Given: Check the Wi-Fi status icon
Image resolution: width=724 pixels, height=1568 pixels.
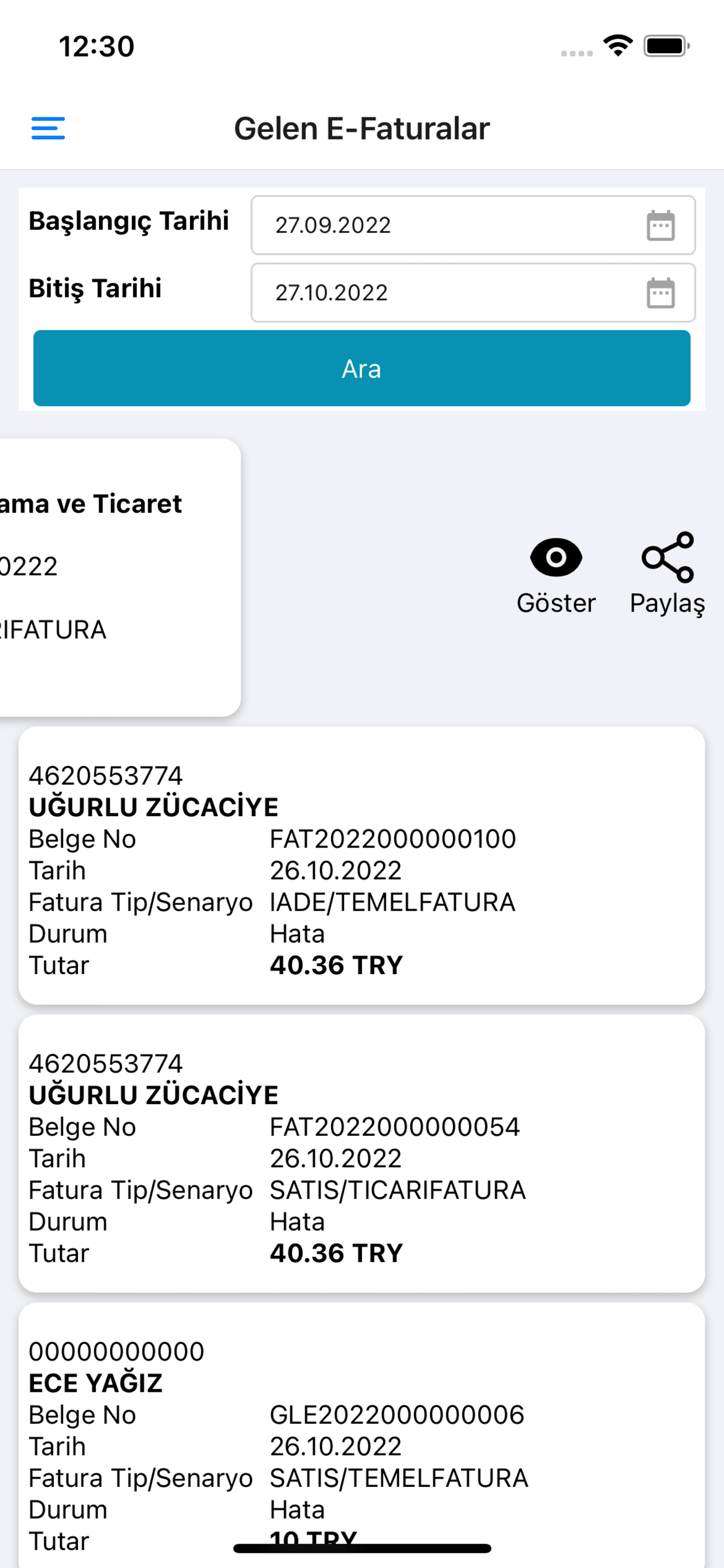Looking at the screenshot, I should pyautogui.click(x=617, y=45).
